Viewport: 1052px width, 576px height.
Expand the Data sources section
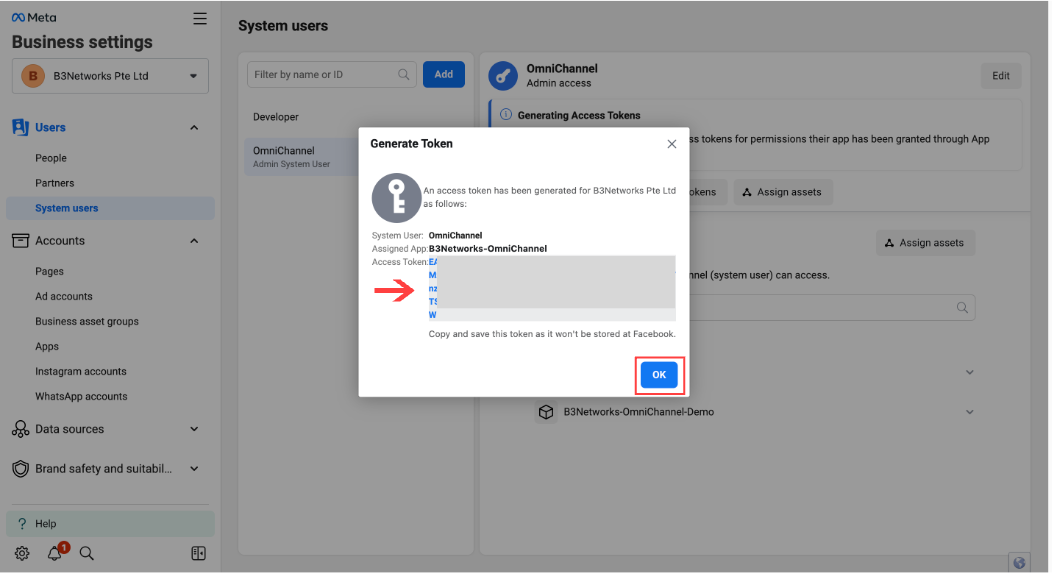pyautogui.click(x=194, y=429)
